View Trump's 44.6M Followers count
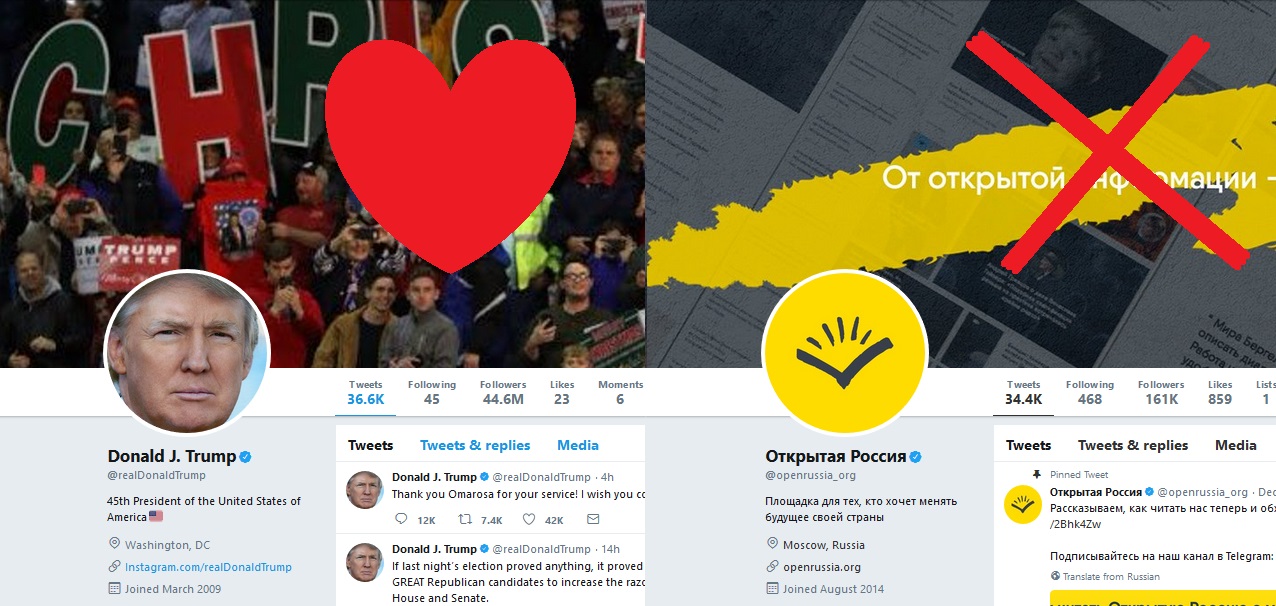This screenshot has width=1276, height=606. click(502, 392)
